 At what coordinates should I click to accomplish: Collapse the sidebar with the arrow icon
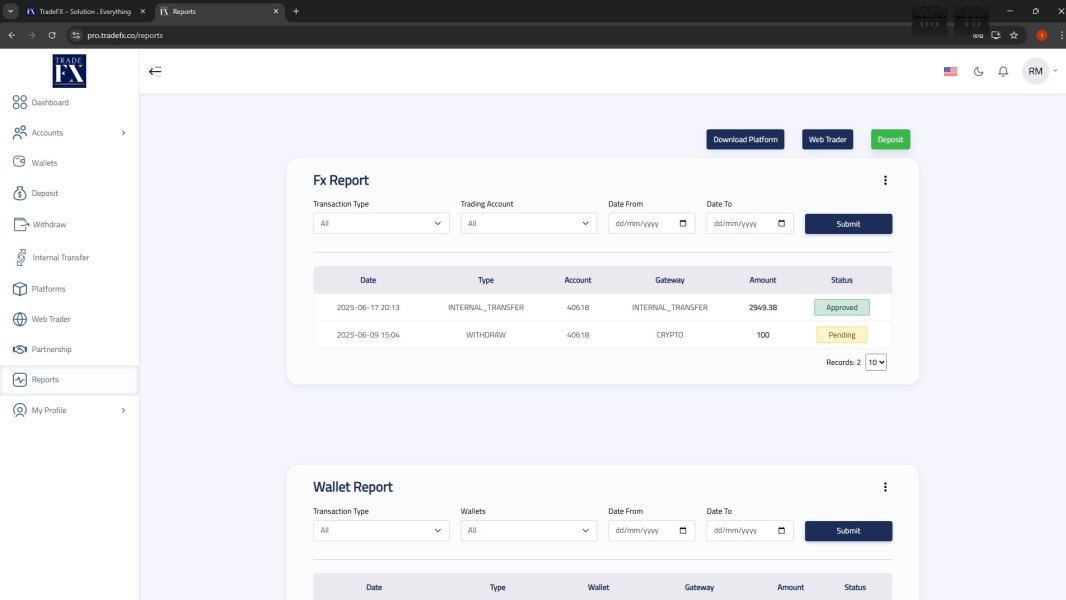coord(155,71)
